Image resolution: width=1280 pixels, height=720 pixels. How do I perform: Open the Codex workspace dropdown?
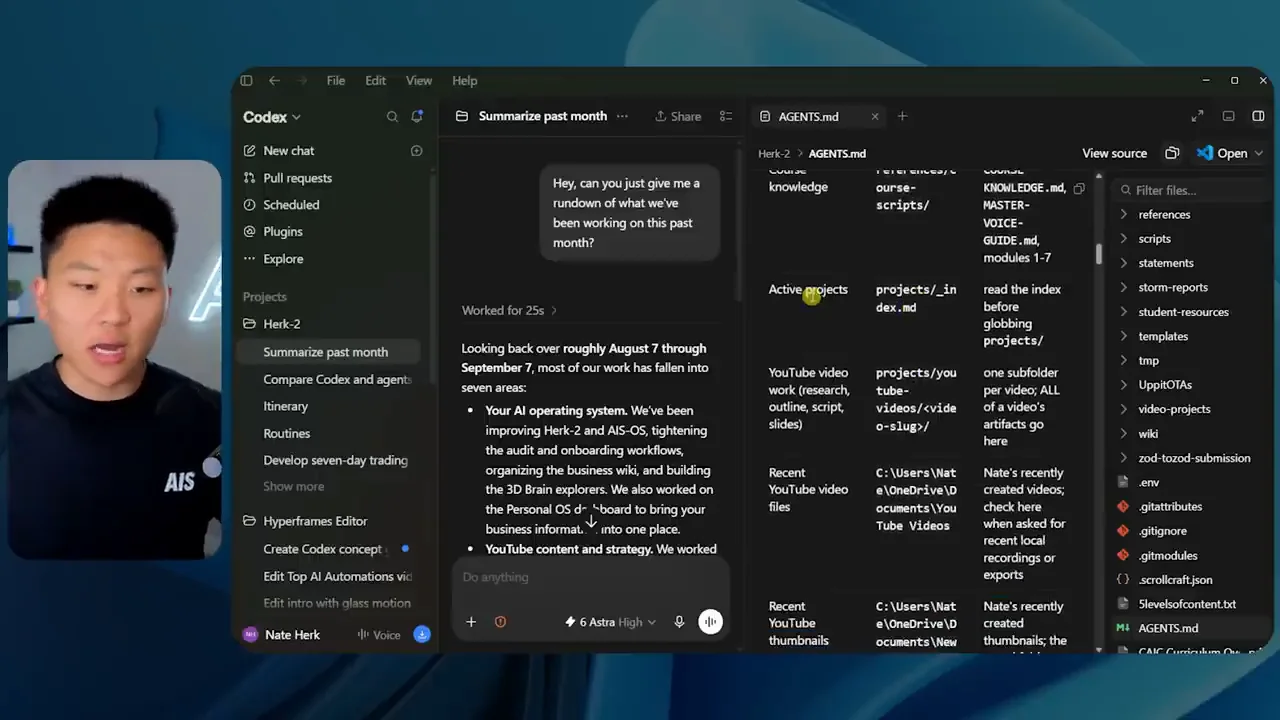point(272,117)
